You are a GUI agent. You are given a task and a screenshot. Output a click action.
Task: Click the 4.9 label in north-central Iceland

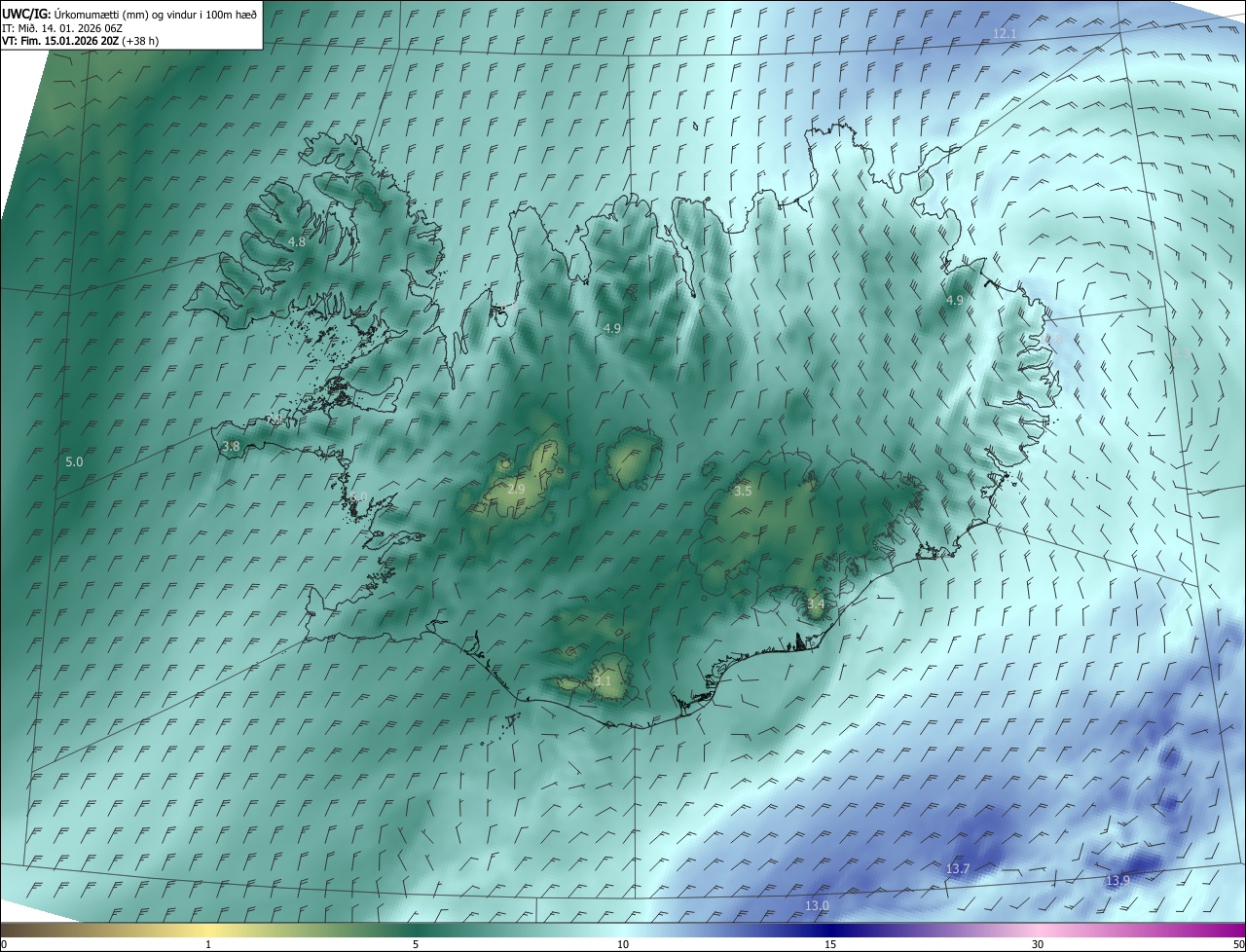point(612,329)
